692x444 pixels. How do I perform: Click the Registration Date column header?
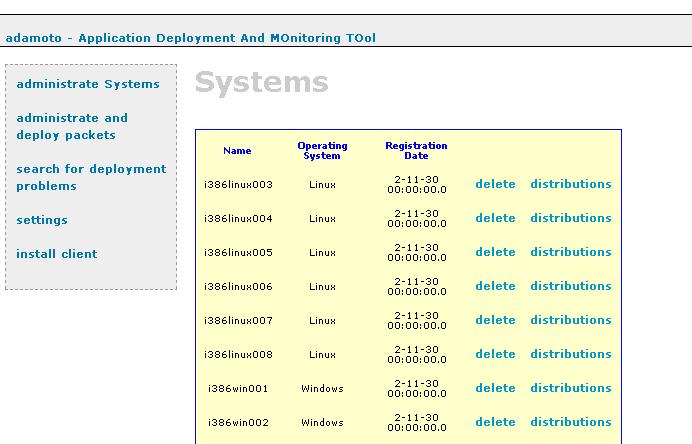click(x=416, y=151)
